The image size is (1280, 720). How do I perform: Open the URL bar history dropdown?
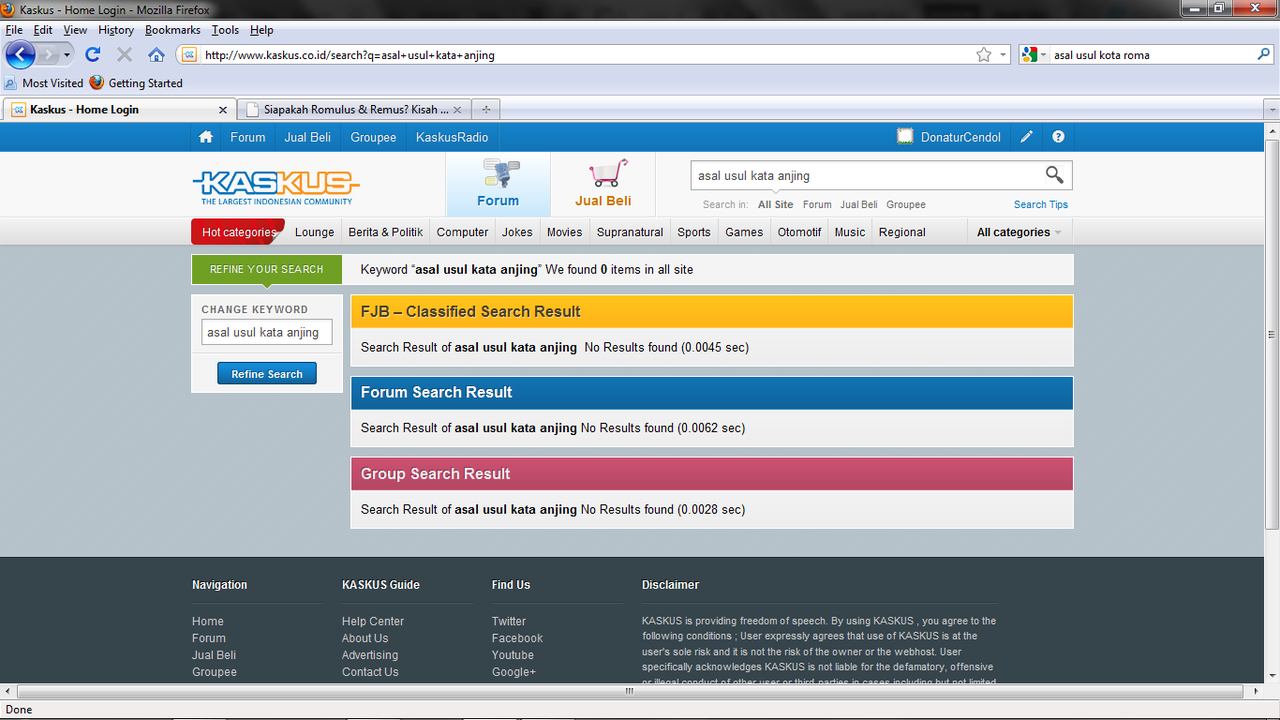1003,55
